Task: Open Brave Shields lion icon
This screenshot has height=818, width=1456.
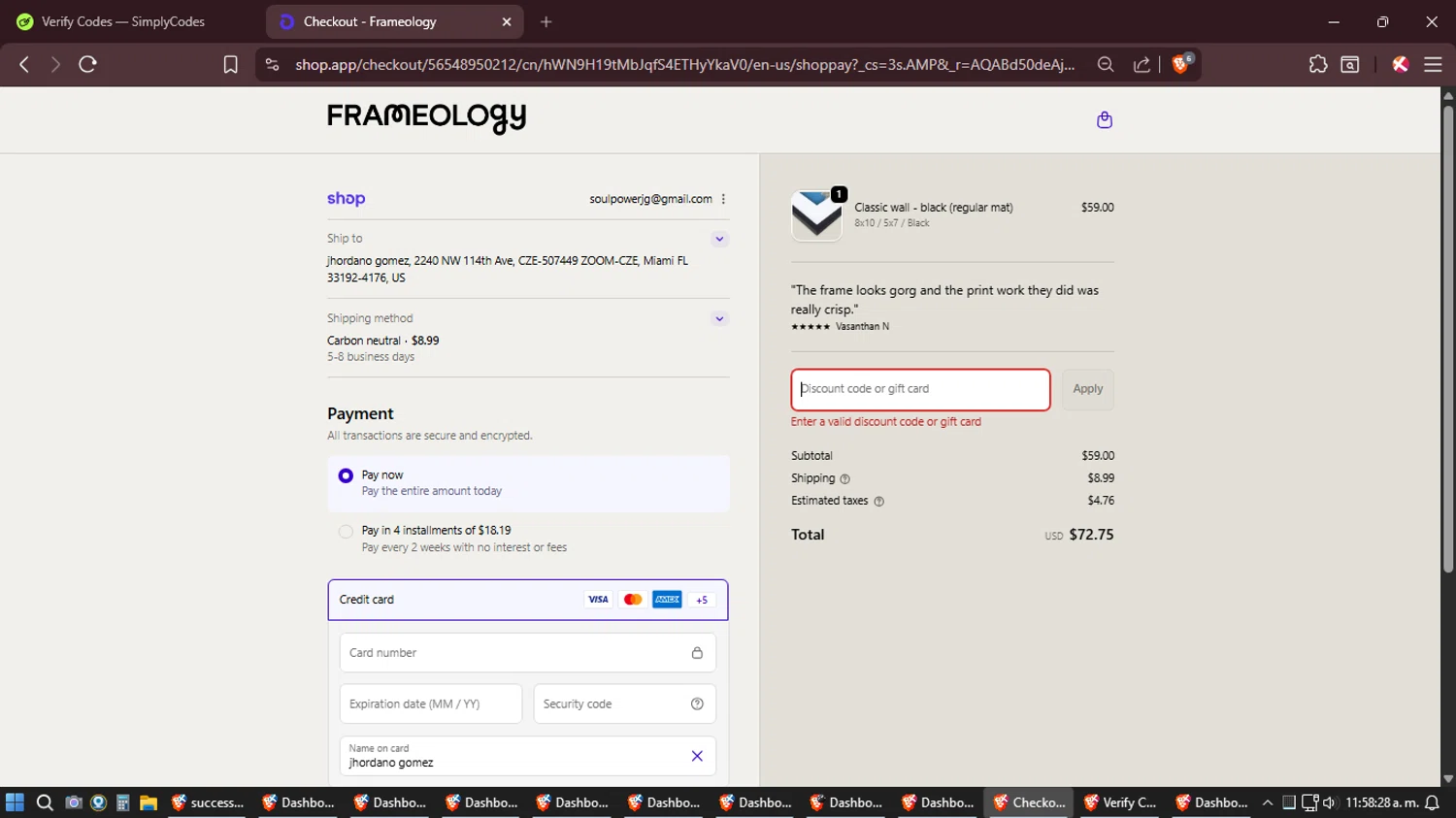Action: (1181, 64)
